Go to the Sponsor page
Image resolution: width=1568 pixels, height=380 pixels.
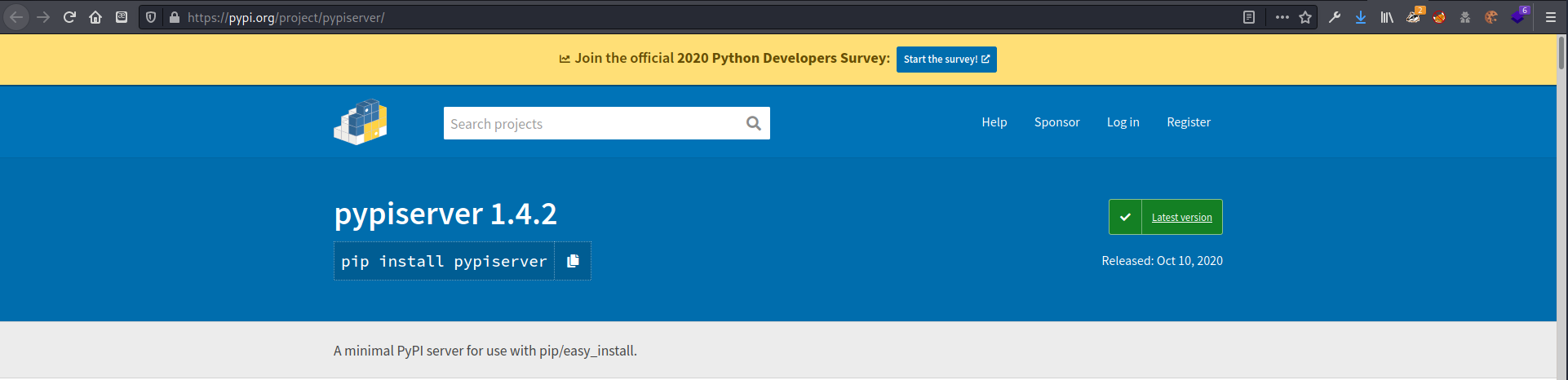coord(1056,122)
